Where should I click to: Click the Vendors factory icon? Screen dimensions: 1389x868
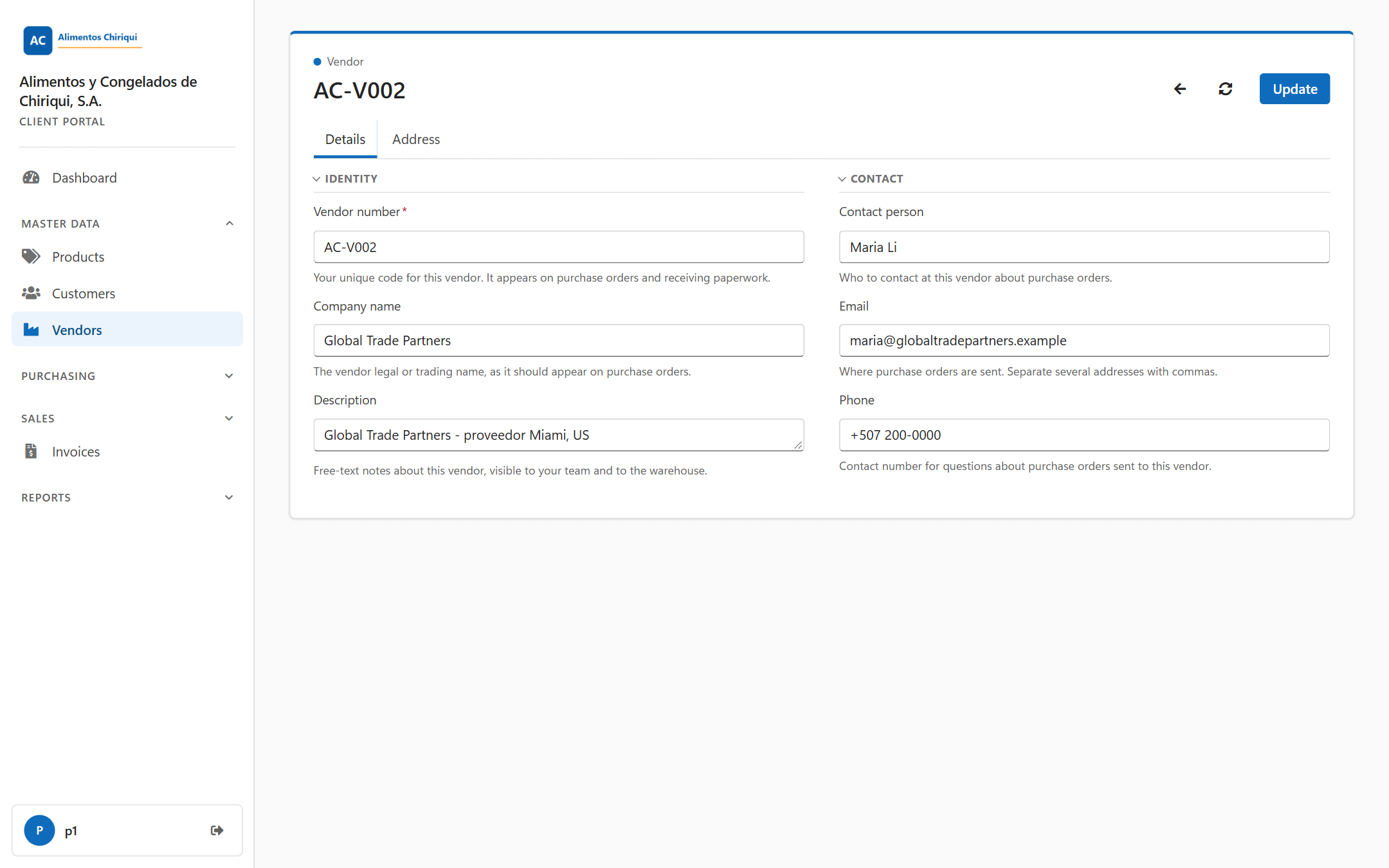tap(31, 330)
